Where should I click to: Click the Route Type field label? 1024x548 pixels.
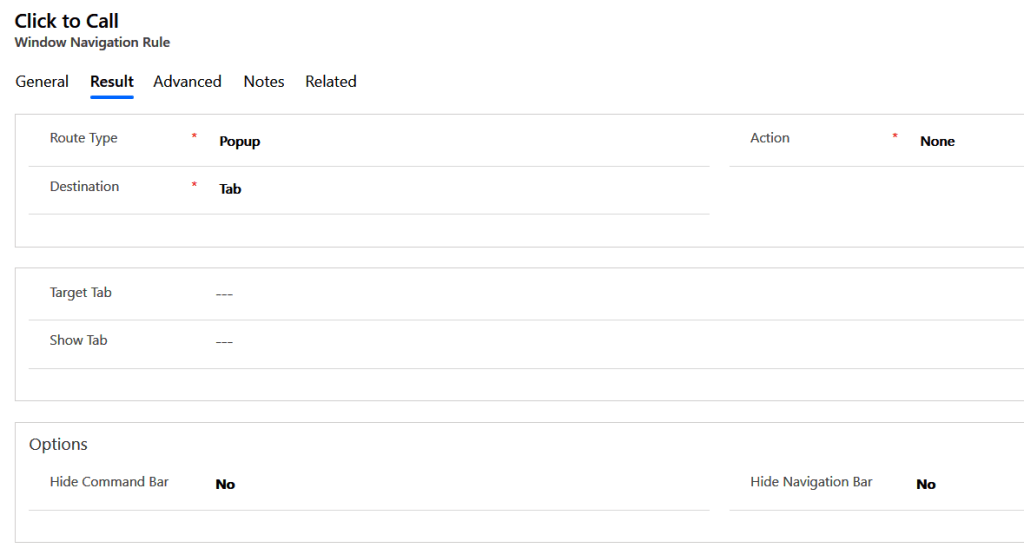click(84, 138)
